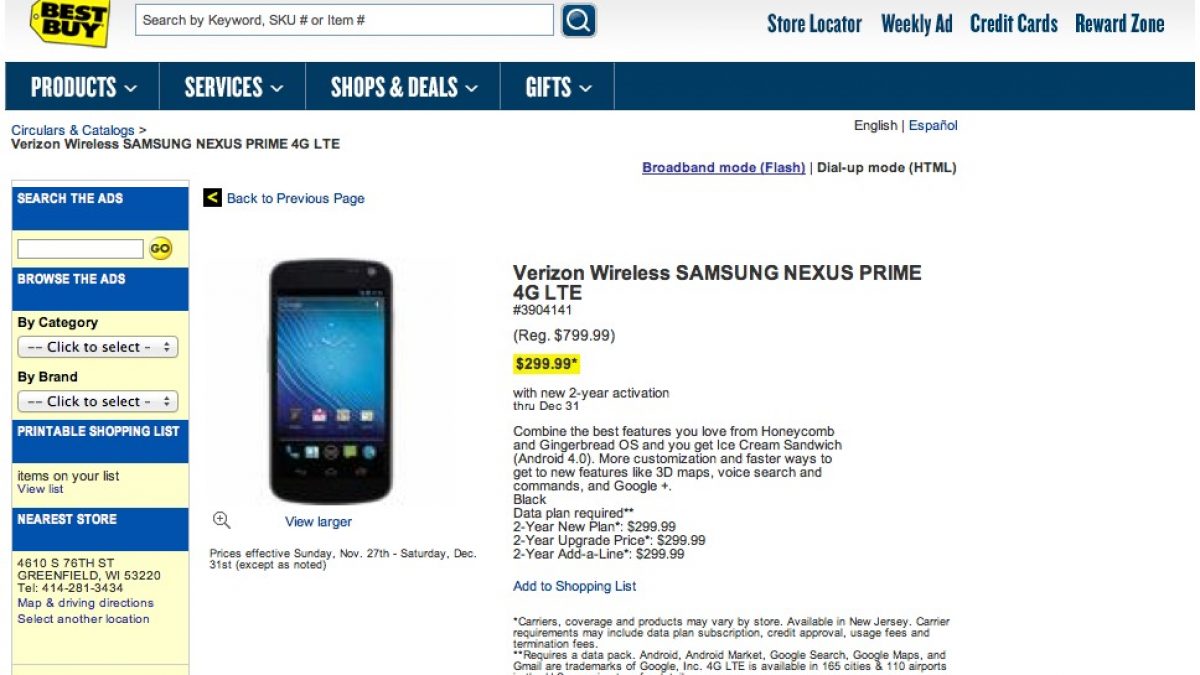
Task: Switch to Broadband mode (Flash)
Action: click(x=723, y=168)
